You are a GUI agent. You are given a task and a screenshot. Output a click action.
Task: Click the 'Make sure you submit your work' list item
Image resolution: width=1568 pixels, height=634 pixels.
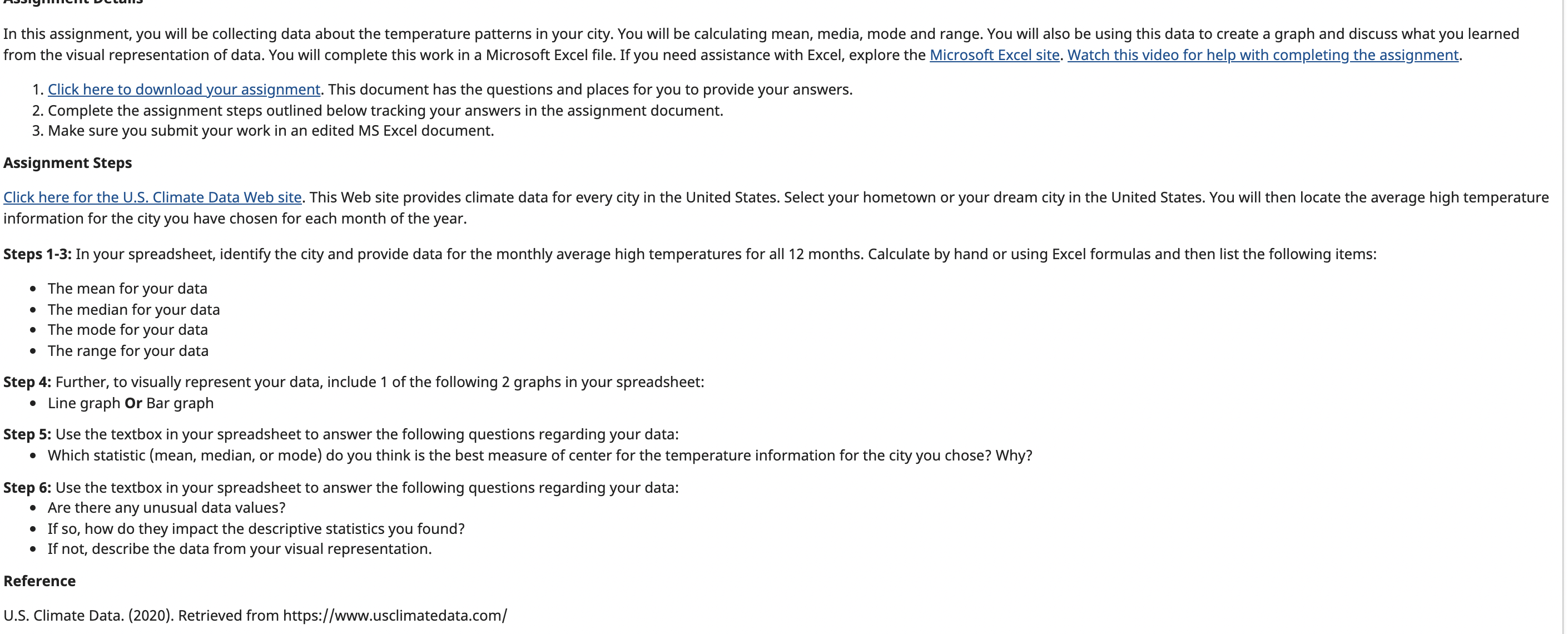(x=271, y=131)
